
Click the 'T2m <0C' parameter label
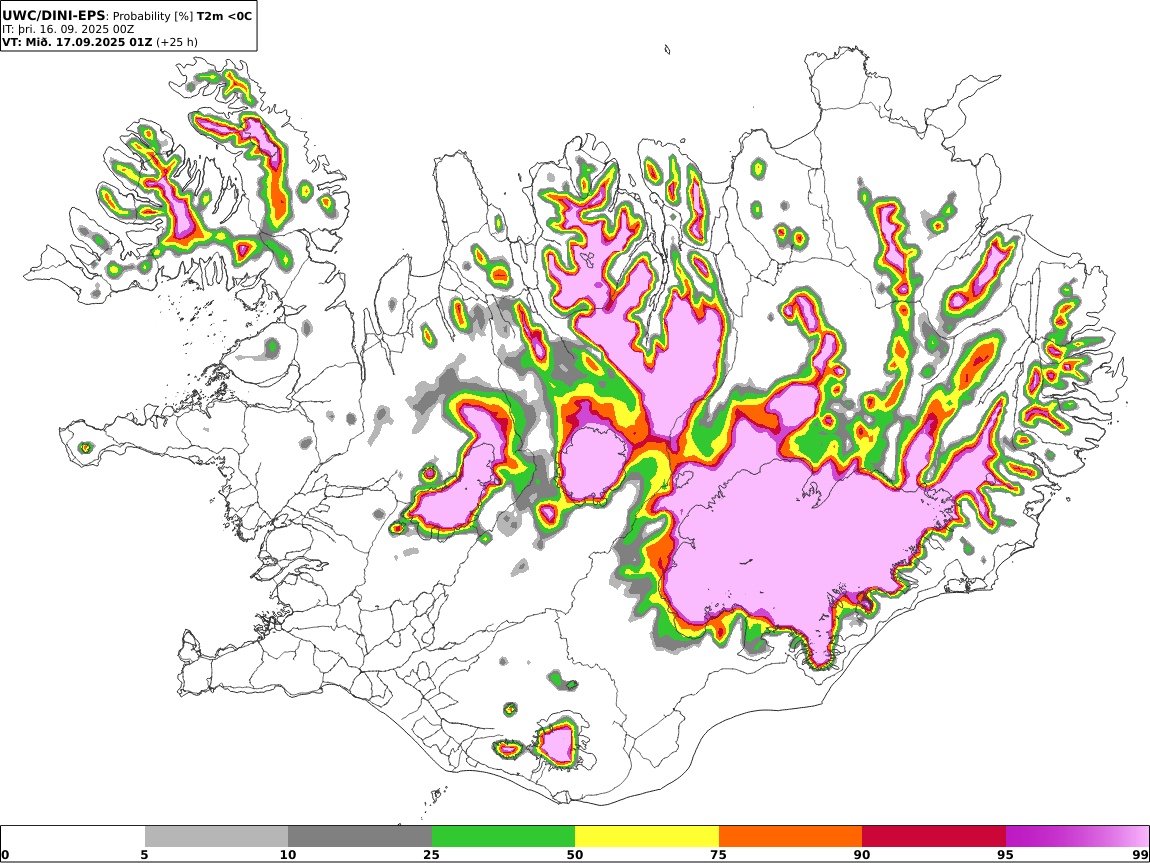224,15
